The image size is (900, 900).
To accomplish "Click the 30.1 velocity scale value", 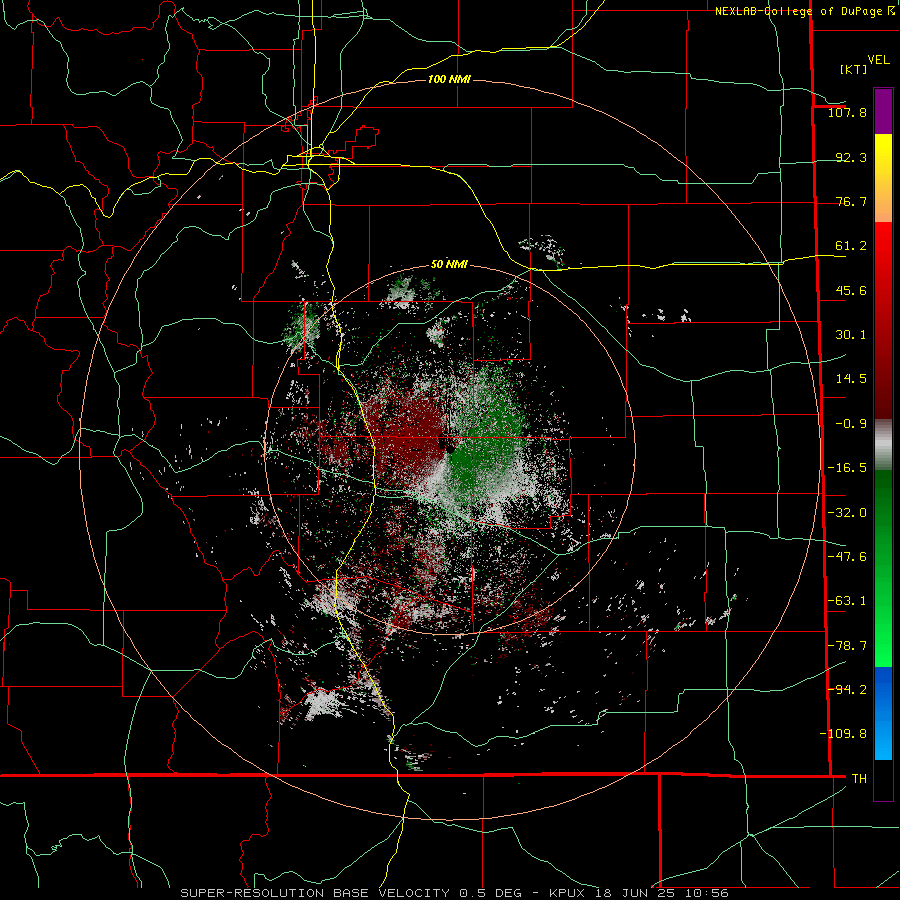I will point(851,335).
